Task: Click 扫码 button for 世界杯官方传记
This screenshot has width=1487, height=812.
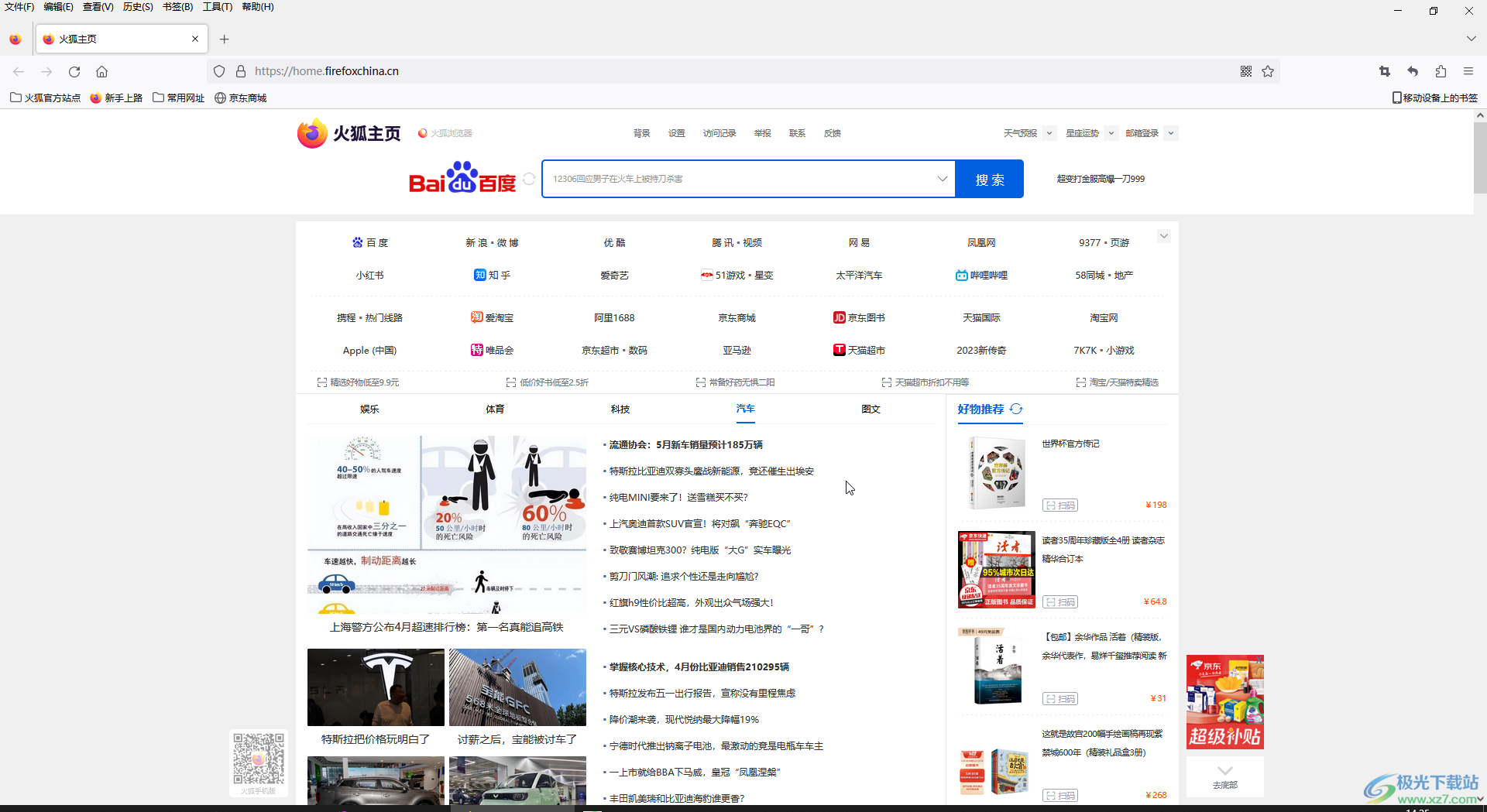Action: coord(1060,505)
